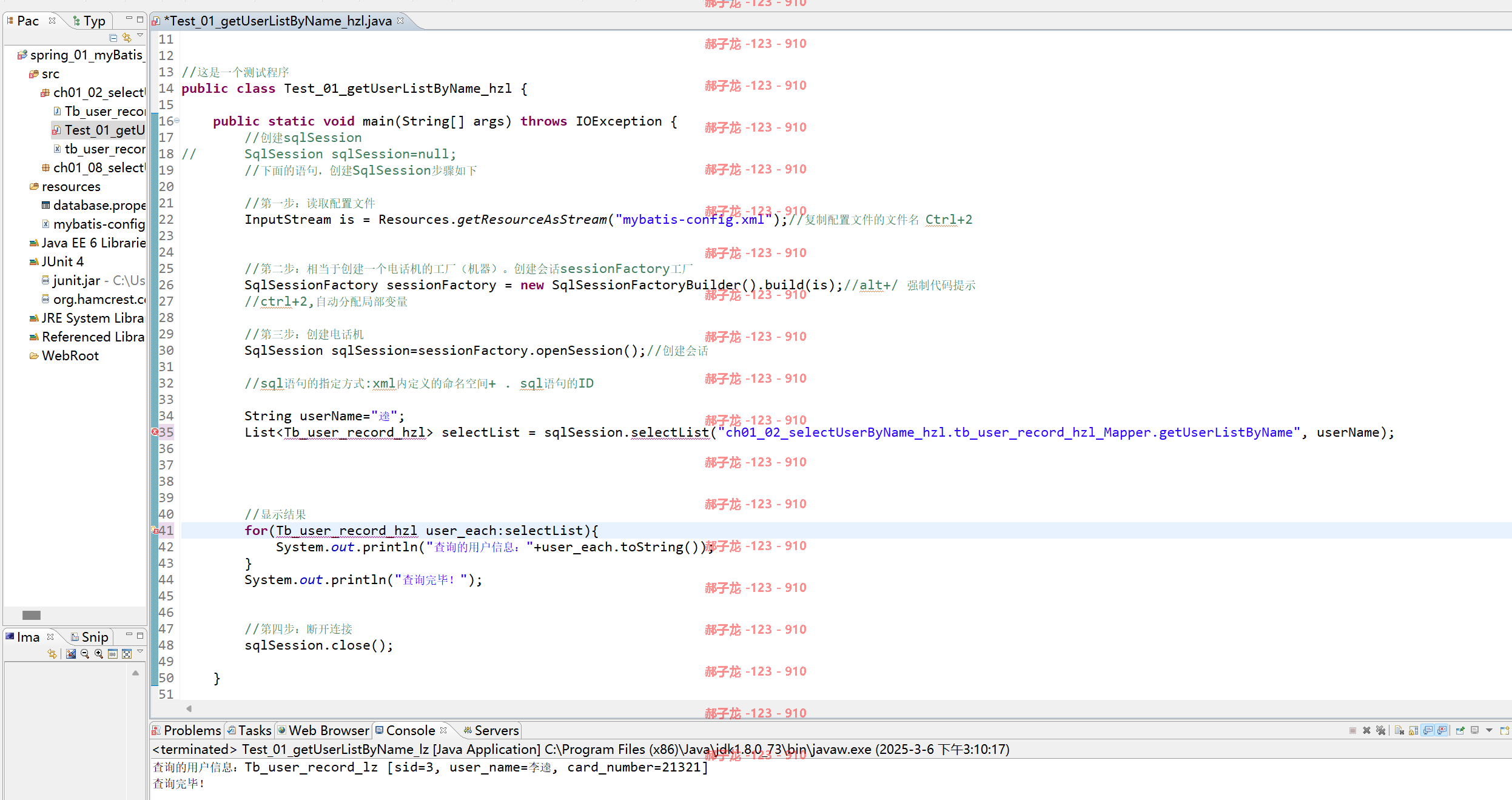Select Java EE 6 Libraries node

(87, 243)
